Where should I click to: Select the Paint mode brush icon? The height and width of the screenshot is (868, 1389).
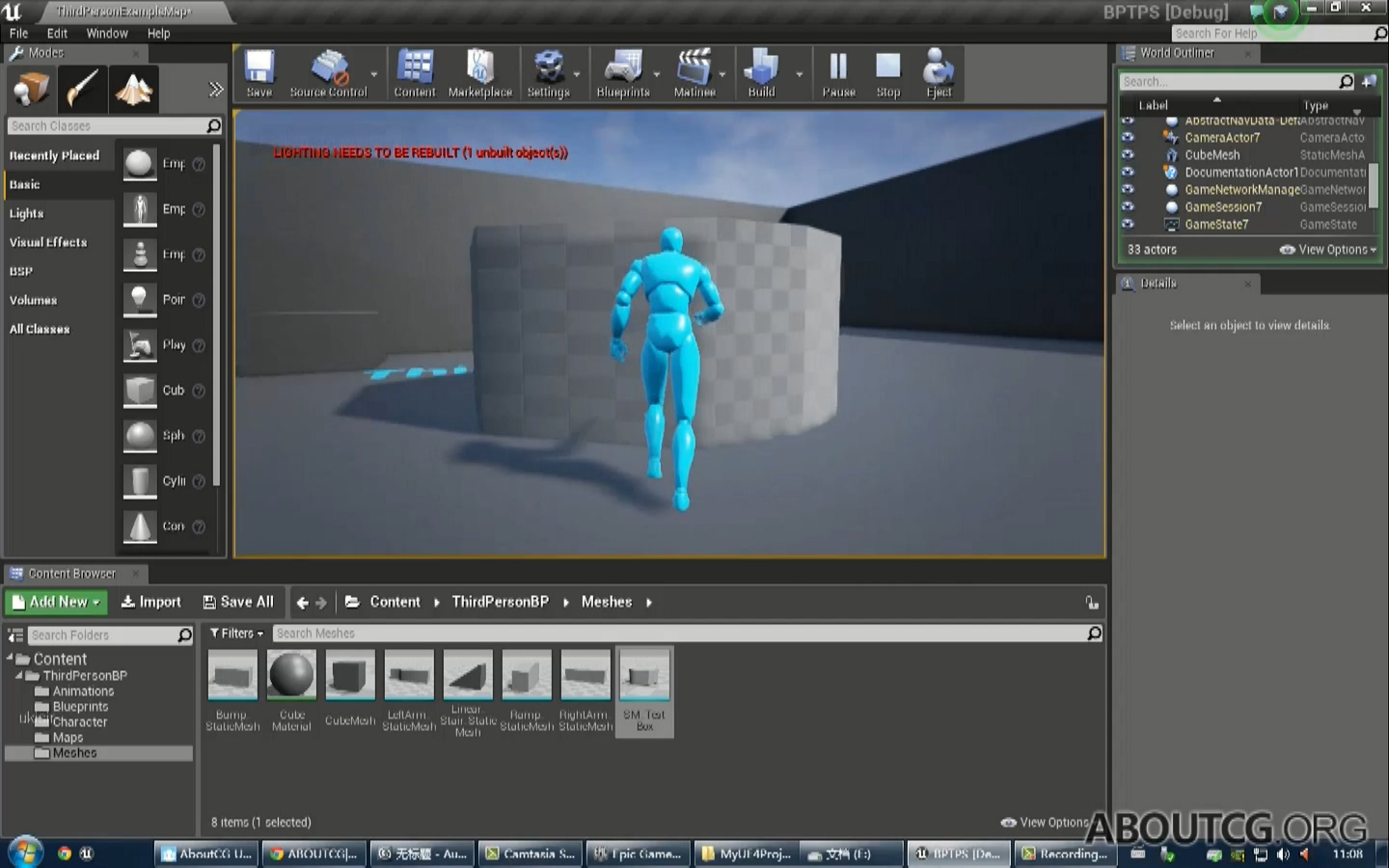(x=82, y=90)
